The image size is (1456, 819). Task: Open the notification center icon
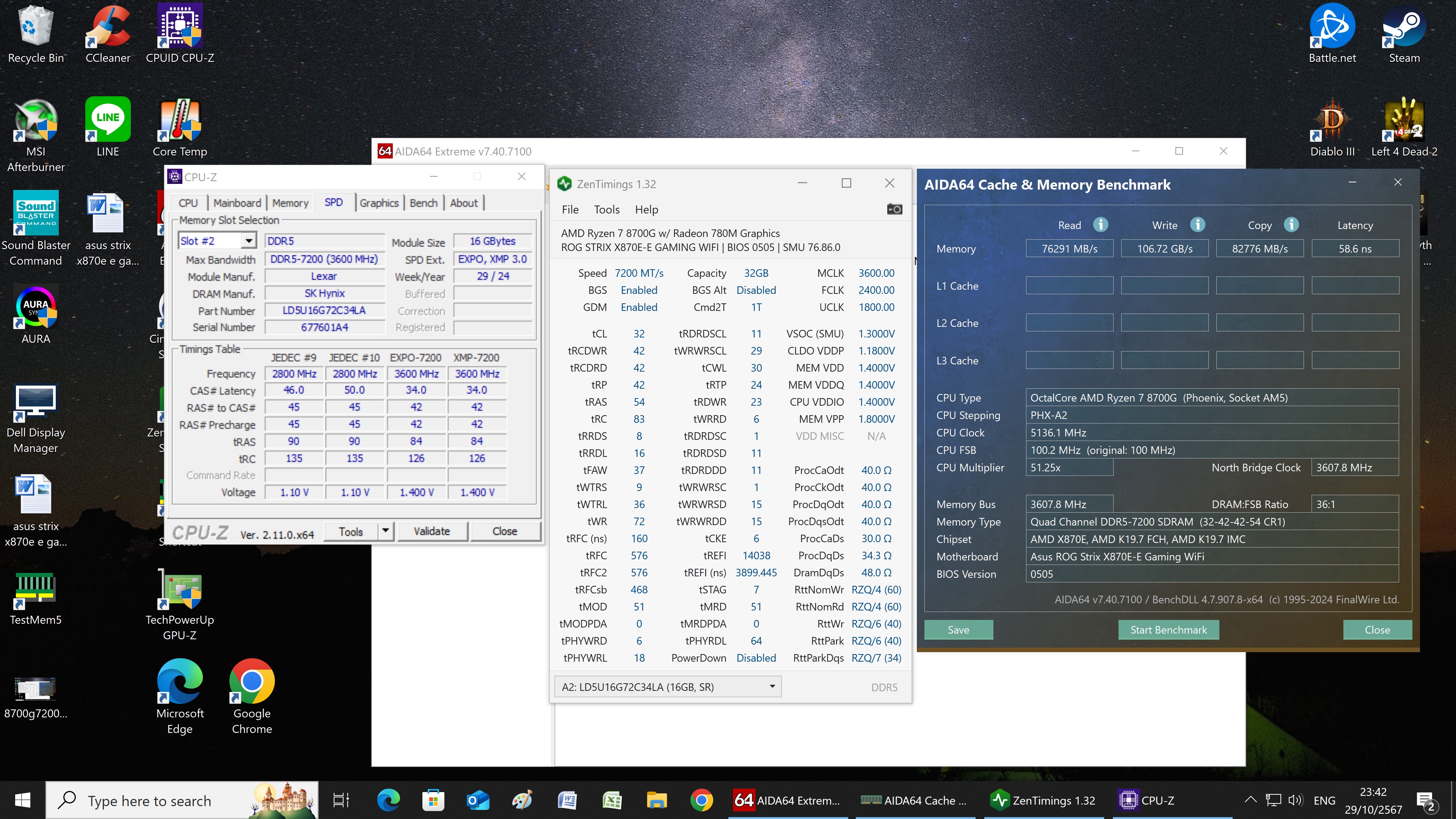1426,800
